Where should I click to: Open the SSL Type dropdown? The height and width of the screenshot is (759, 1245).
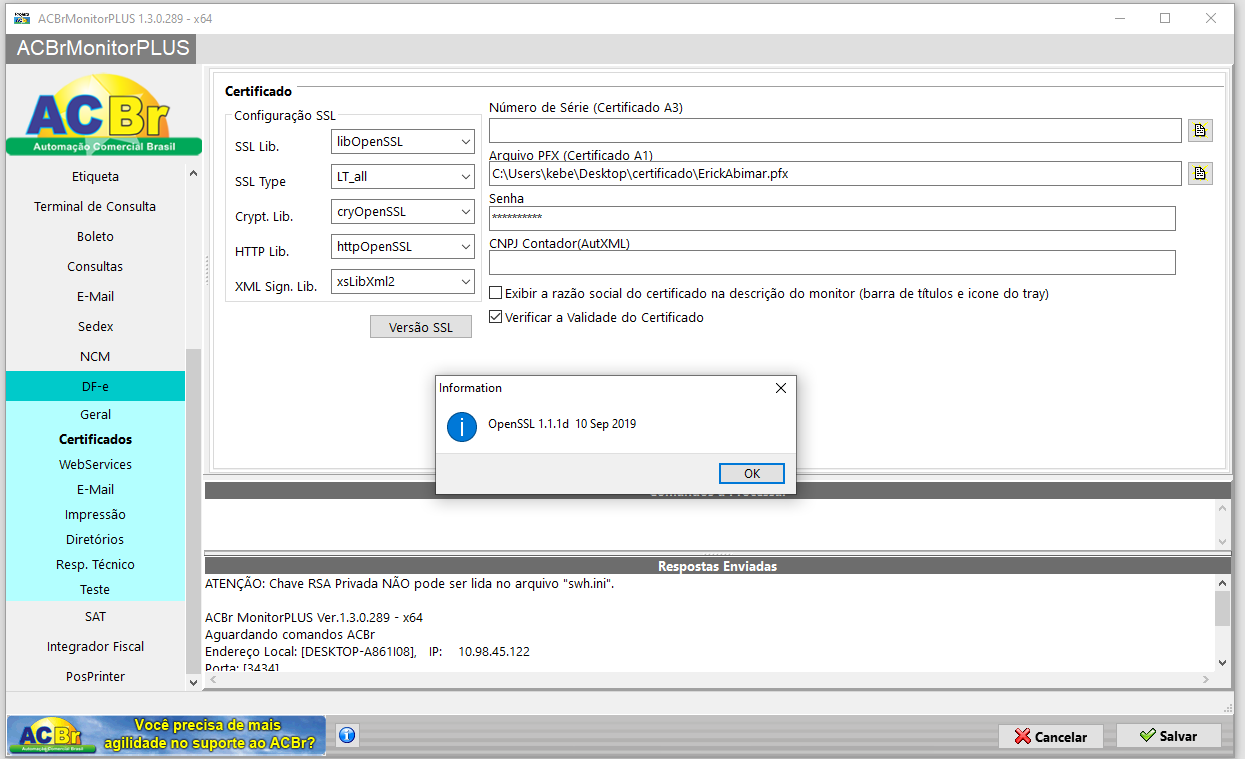403,177
